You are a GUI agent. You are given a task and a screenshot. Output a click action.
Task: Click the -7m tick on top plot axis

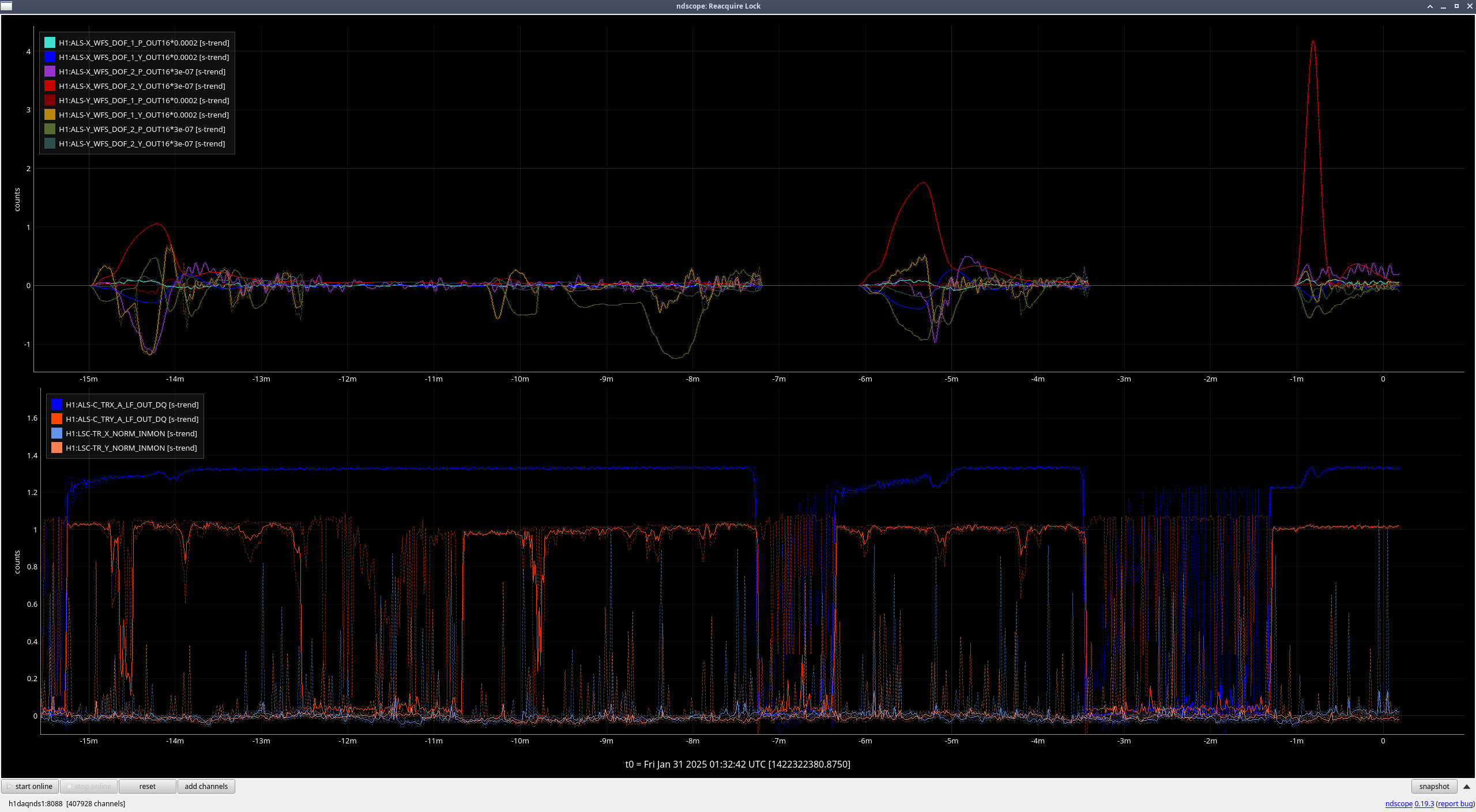pos(779,379)
